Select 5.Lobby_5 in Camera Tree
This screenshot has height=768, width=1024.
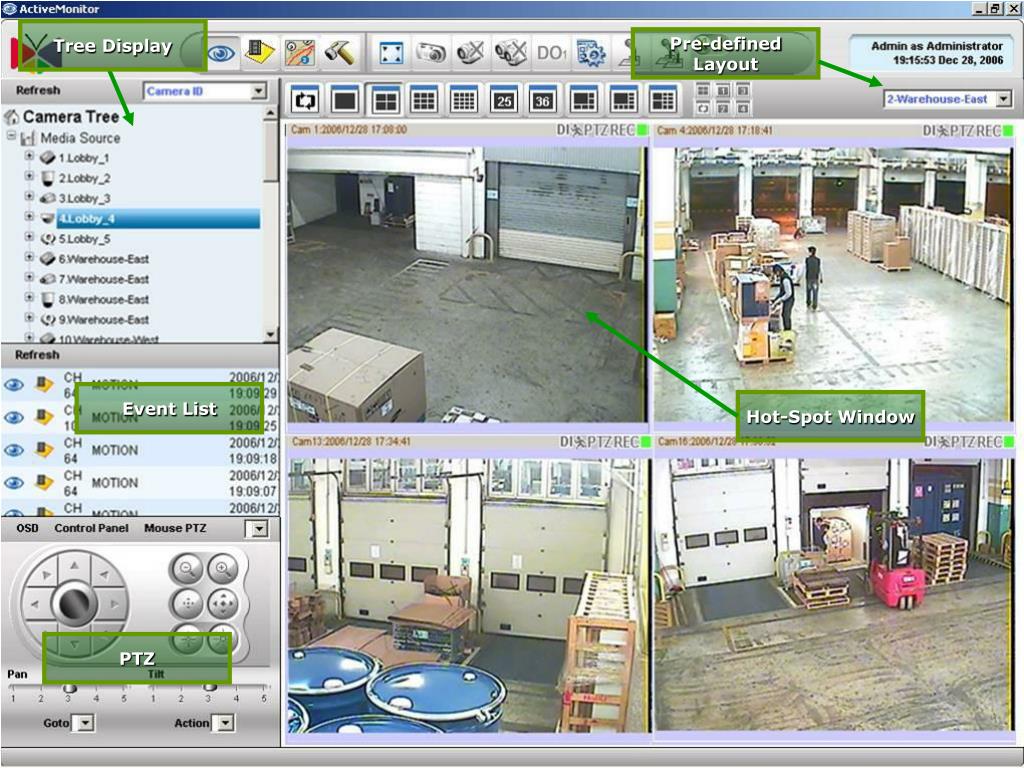pos(84,239)
